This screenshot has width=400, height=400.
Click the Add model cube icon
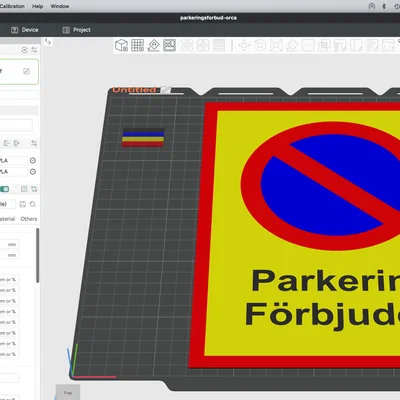121,45
